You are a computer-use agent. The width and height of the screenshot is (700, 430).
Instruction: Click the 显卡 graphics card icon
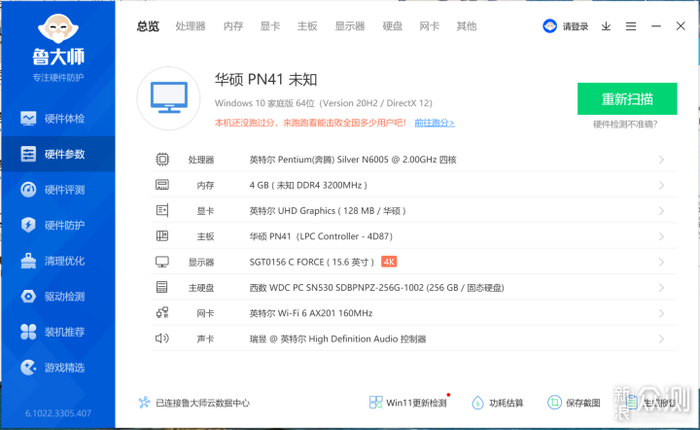click(162, 210)
